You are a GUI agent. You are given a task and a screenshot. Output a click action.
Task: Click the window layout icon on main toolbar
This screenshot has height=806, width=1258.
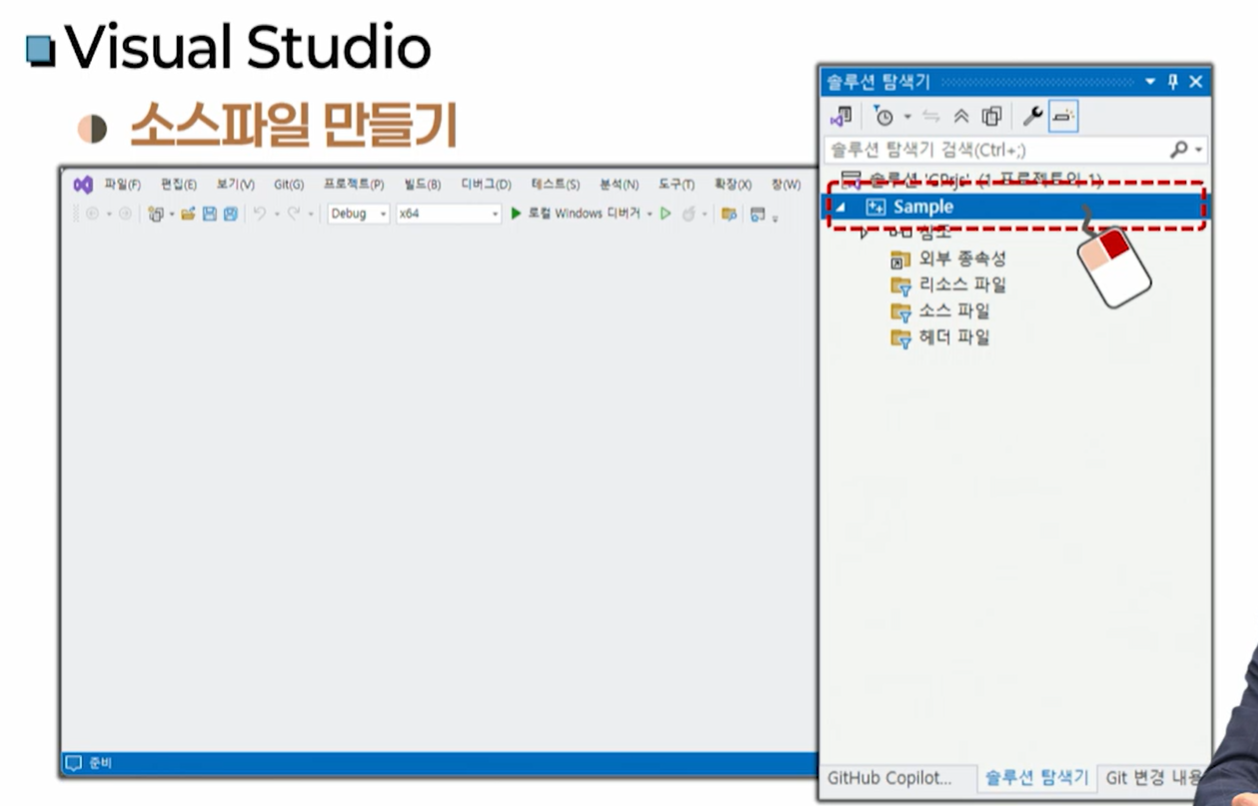pyautogui.click(x=758, y=214)
